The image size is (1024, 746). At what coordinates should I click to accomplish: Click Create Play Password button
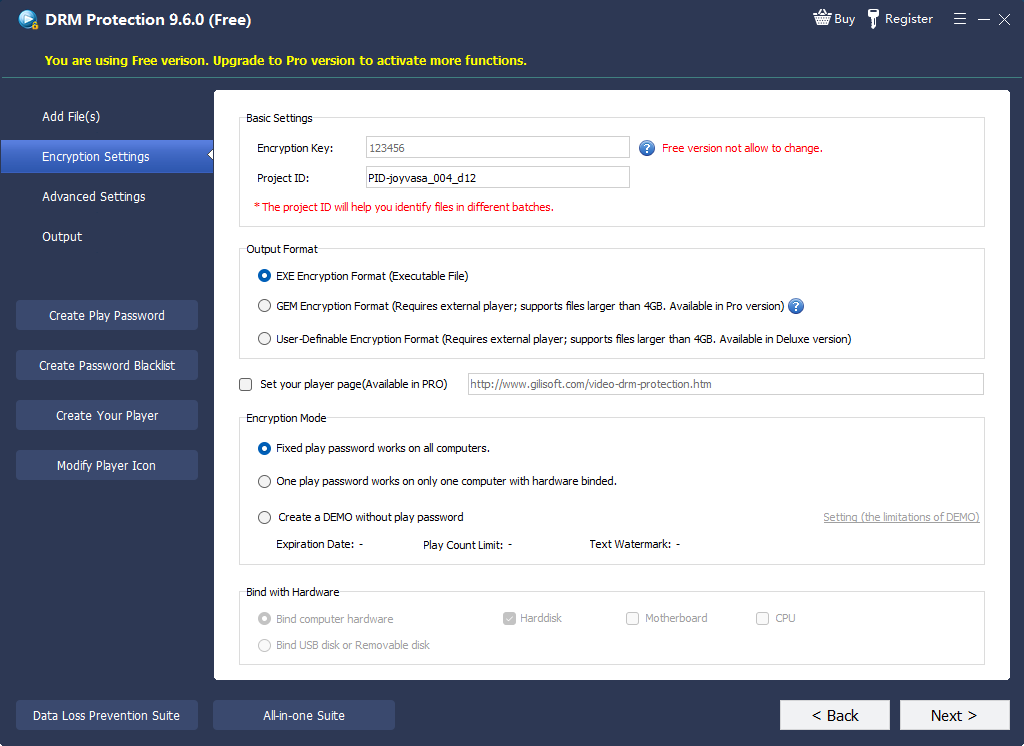[107, 316]
